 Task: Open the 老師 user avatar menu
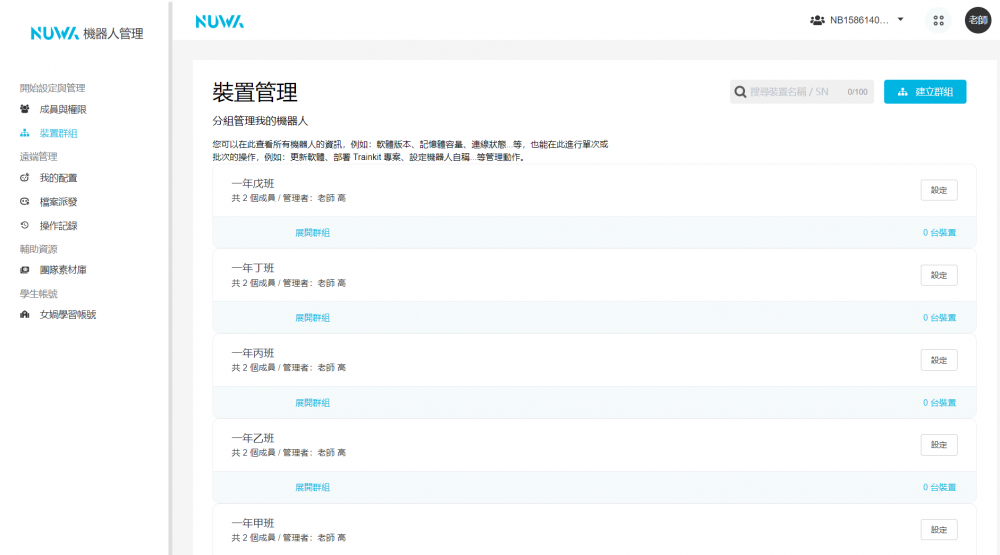coord(977,20)
